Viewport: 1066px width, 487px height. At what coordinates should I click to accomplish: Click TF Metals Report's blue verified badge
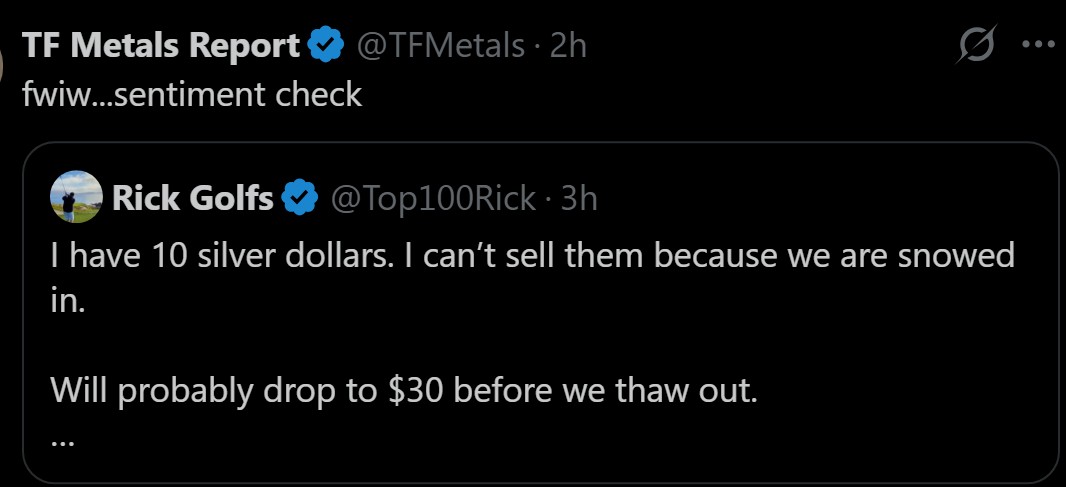click(x=326, y=46)
